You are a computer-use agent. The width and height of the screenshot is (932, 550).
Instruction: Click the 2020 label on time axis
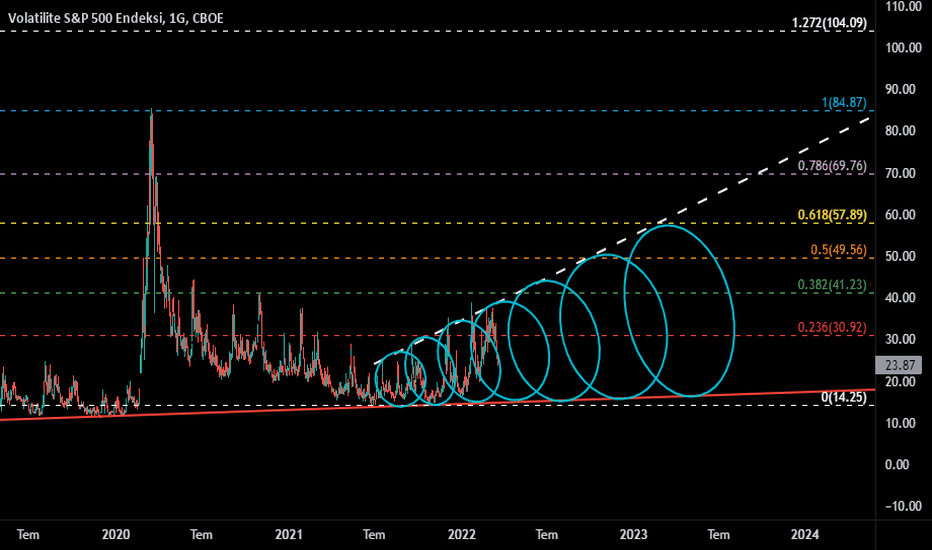tap(117, 535)
